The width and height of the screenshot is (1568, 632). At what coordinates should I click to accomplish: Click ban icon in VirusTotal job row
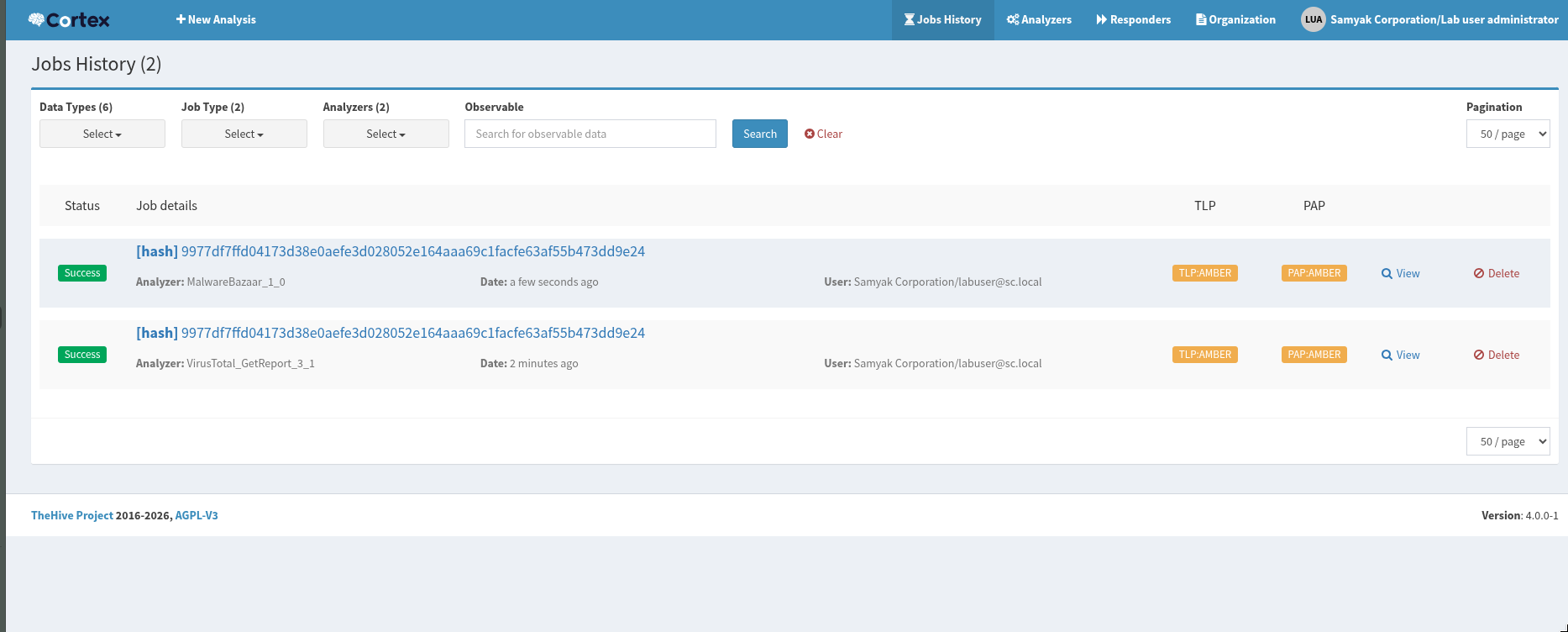tap(1479, 355)
